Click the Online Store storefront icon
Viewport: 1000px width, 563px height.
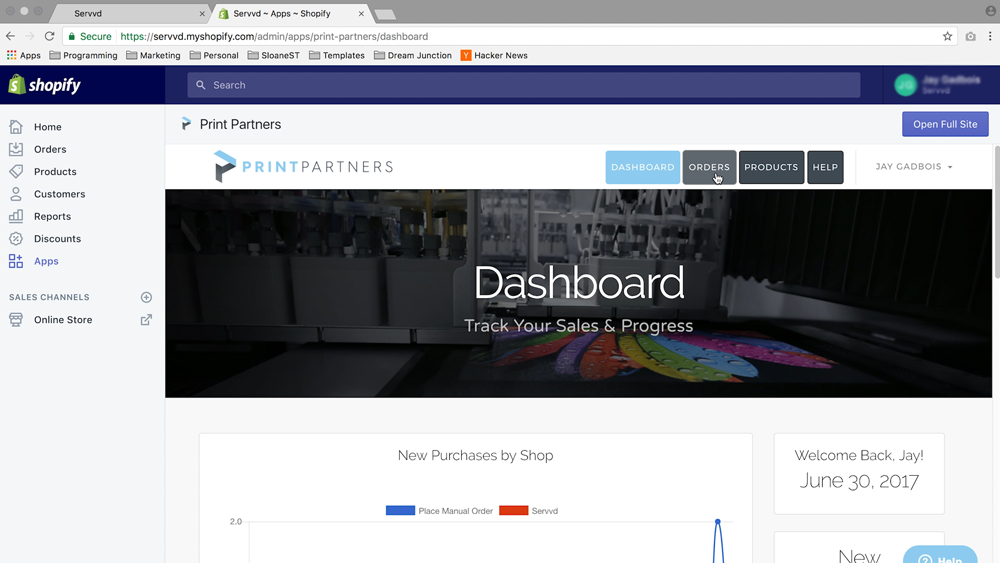[16, 319]
